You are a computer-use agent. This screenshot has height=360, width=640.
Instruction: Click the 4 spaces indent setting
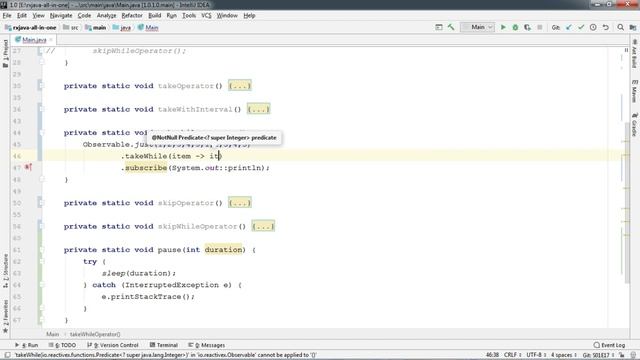[x=564, y=355]
